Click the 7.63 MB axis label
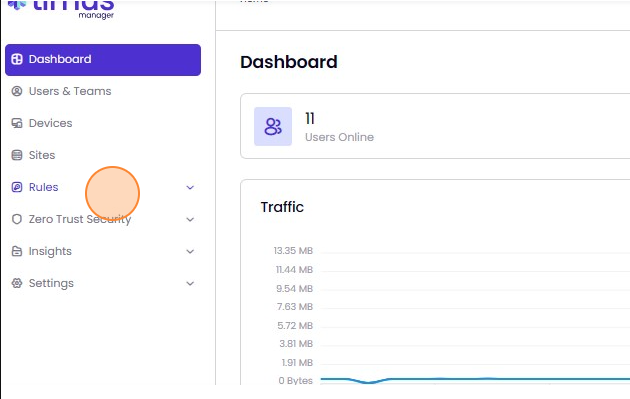 pos(295,307)
